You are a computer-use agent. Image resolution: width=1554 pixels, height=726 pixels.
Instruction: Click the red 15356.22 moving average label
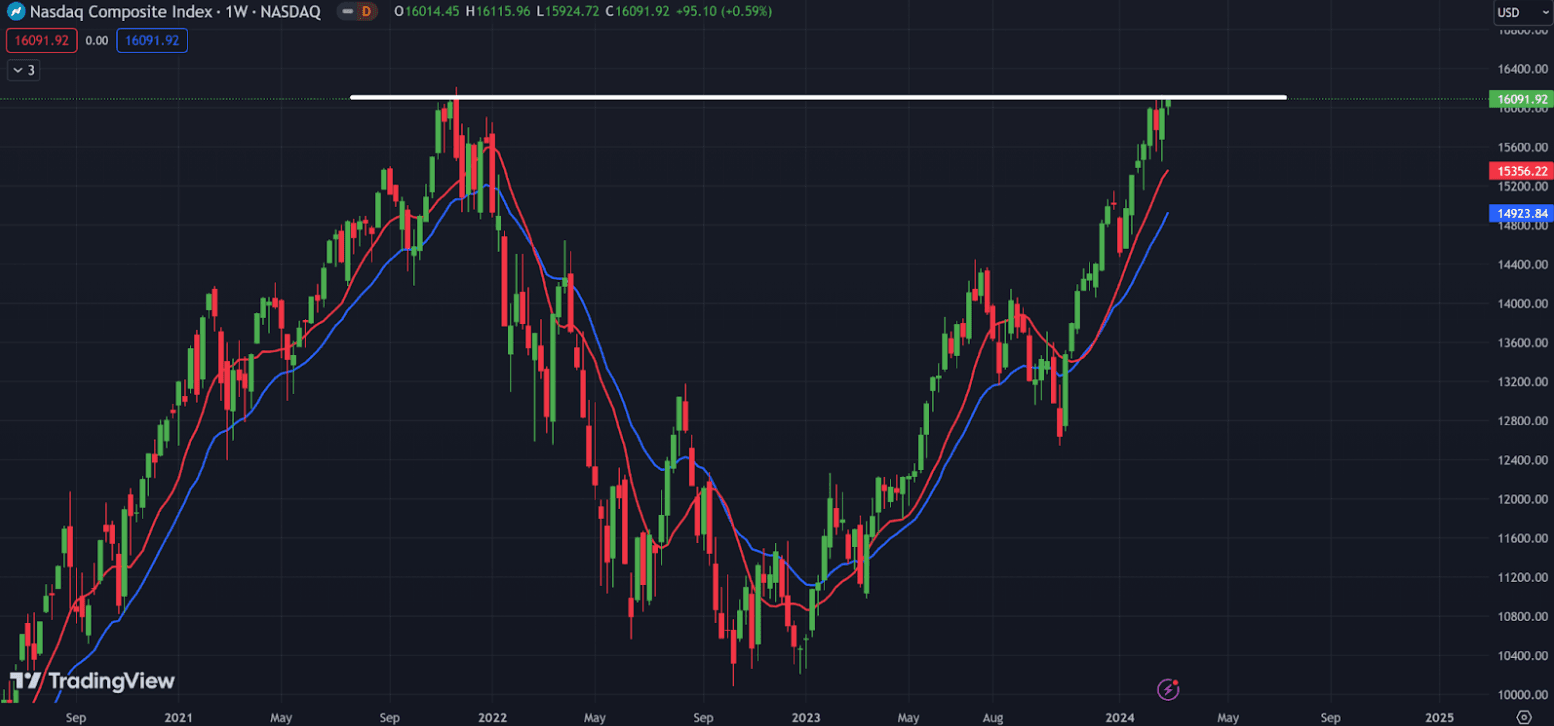pyautogui.click(x=1519, y=172)
